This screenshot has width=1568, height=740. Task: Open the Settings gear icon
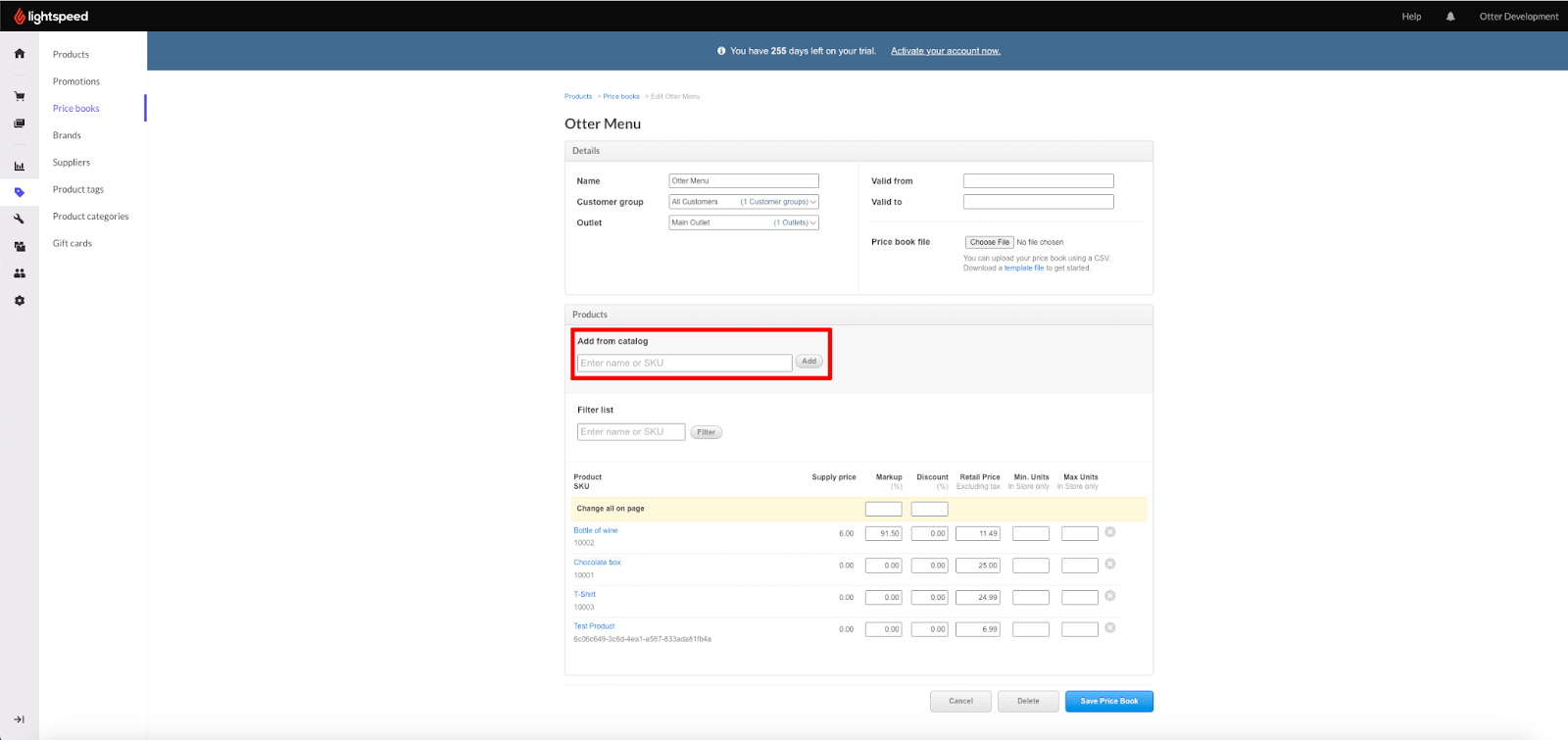point(20,301)
